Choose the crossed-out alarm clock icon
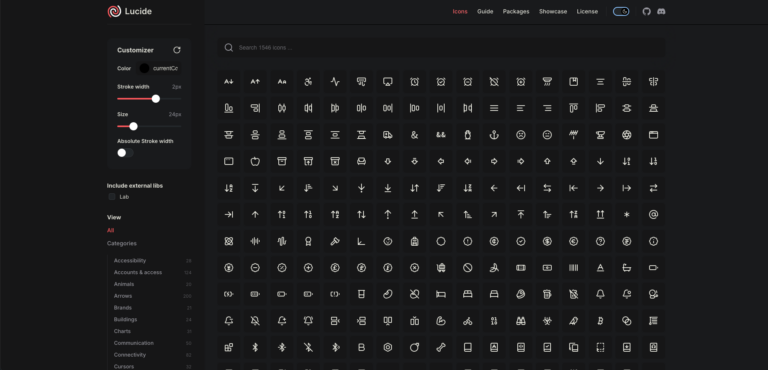This screenshot has height=370, width=768. (x=494, y=82)
